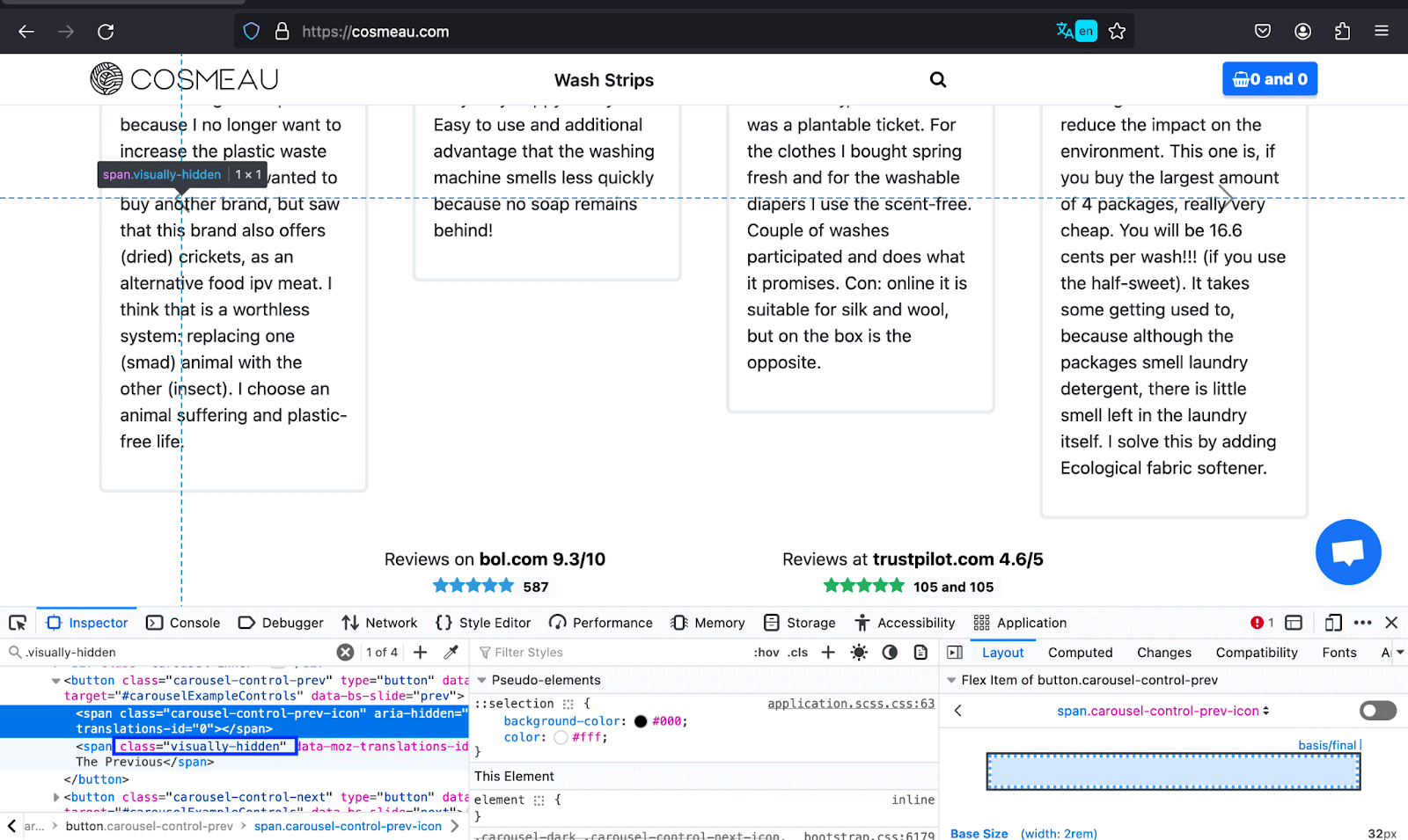Screen dimensions: 1408x840
Task: Open the Style Editor tab
Action: point(483,623)
